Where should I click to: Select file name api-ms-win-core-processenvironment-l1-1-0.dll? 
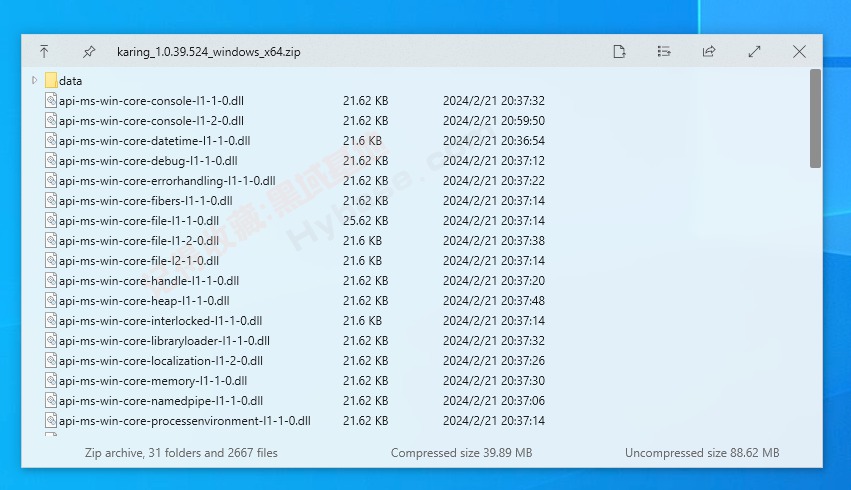coord(185,421)
